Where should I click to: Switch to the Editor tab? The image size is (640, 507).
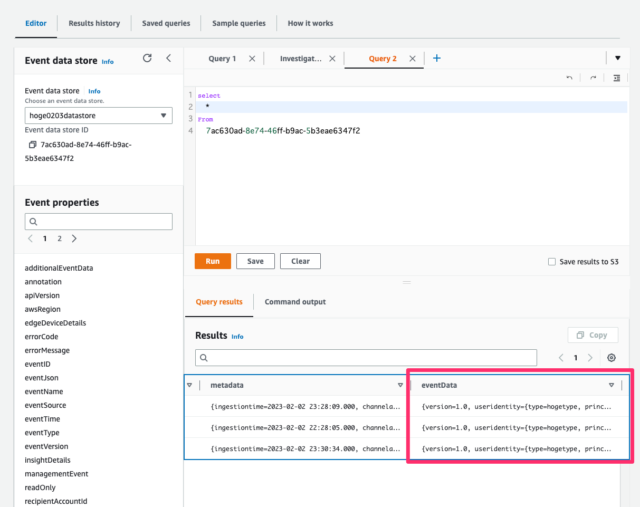(36, 23)
